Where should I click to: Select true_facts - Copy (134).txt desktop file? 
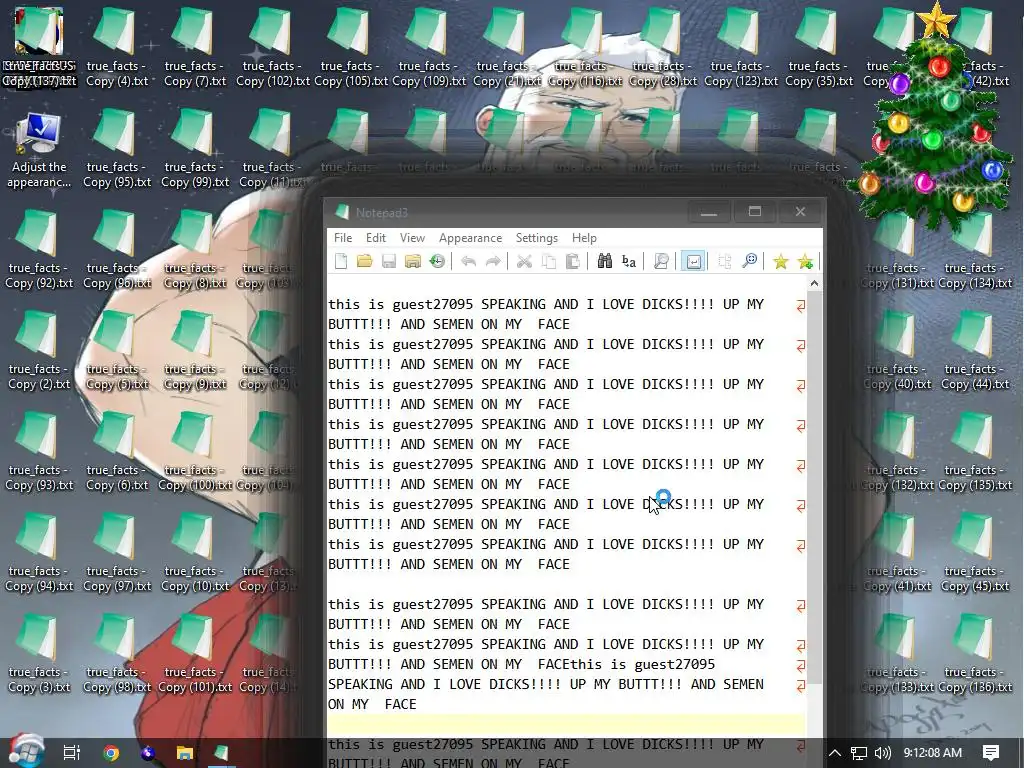pyautogui.click(x=975, y=250)
